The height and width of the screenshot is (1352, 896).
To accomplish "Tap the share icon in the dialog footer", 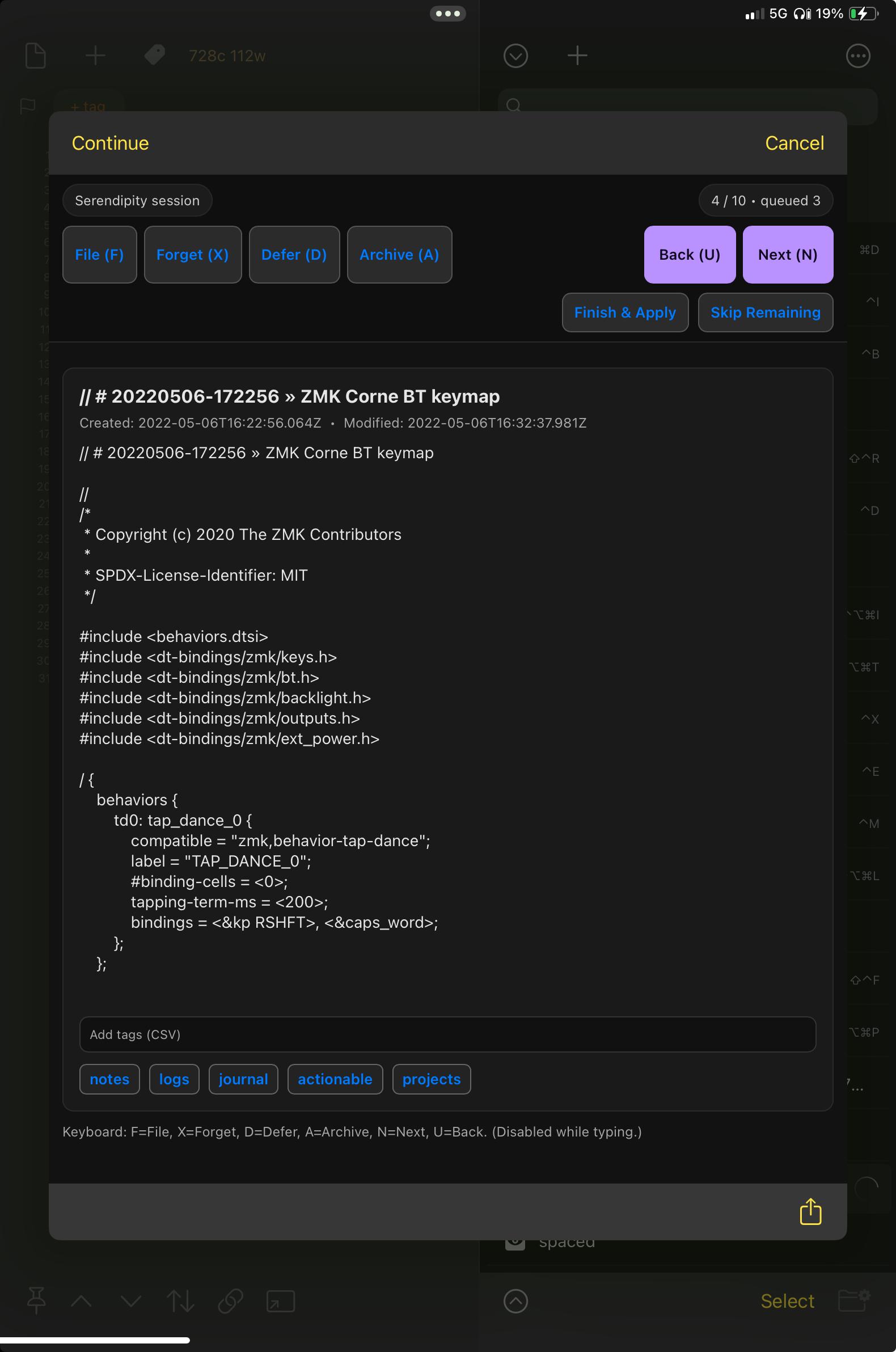I will pyautogui.click(x=810, y=1211).
